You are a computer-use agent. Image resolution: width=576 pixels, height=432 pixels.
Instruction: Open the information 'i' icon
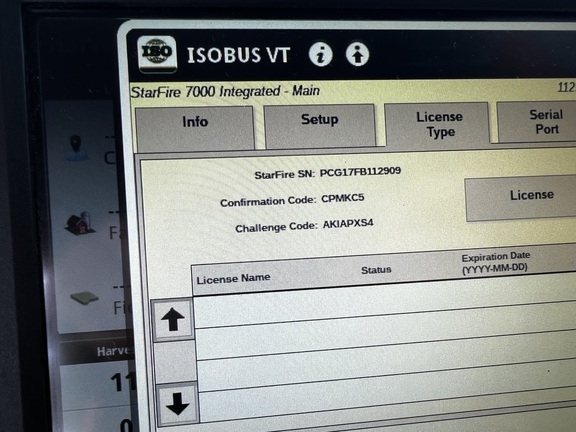[x=320, y=54]
